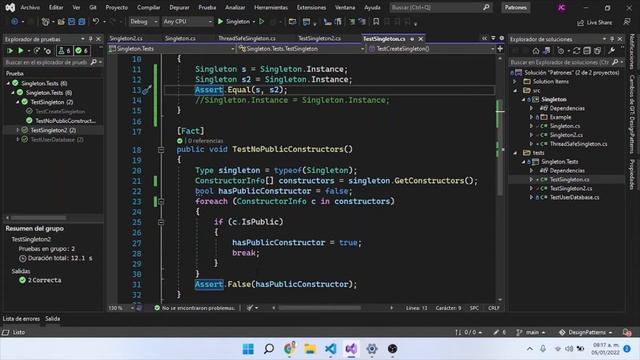This screenshot has width=640, height=360.
Task: Open the Salida output tab
Action: tap(52, 319)
